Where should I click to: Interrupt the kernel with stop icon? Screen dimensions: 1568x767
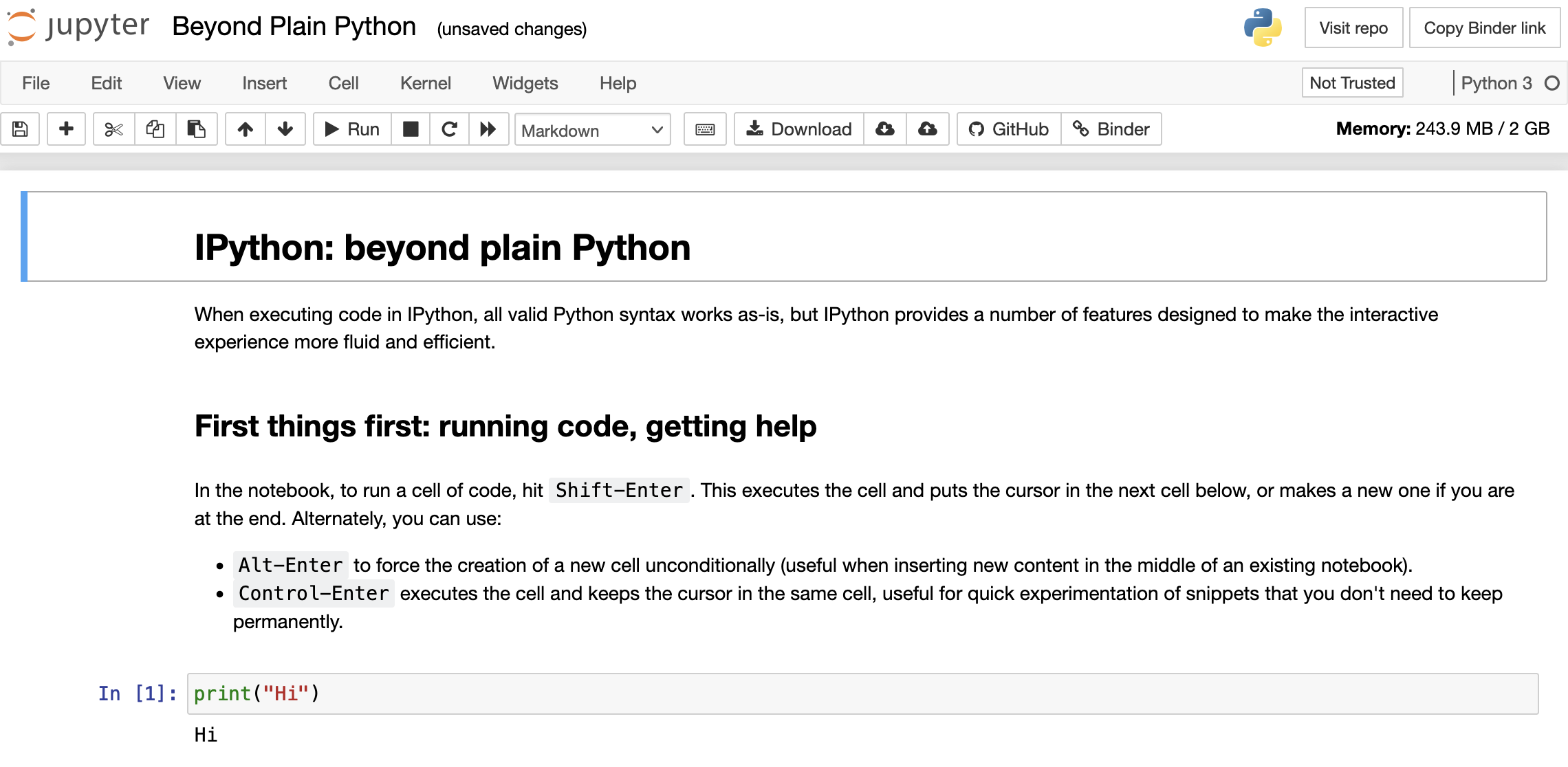pyautogui.click(x=411, y=129)
